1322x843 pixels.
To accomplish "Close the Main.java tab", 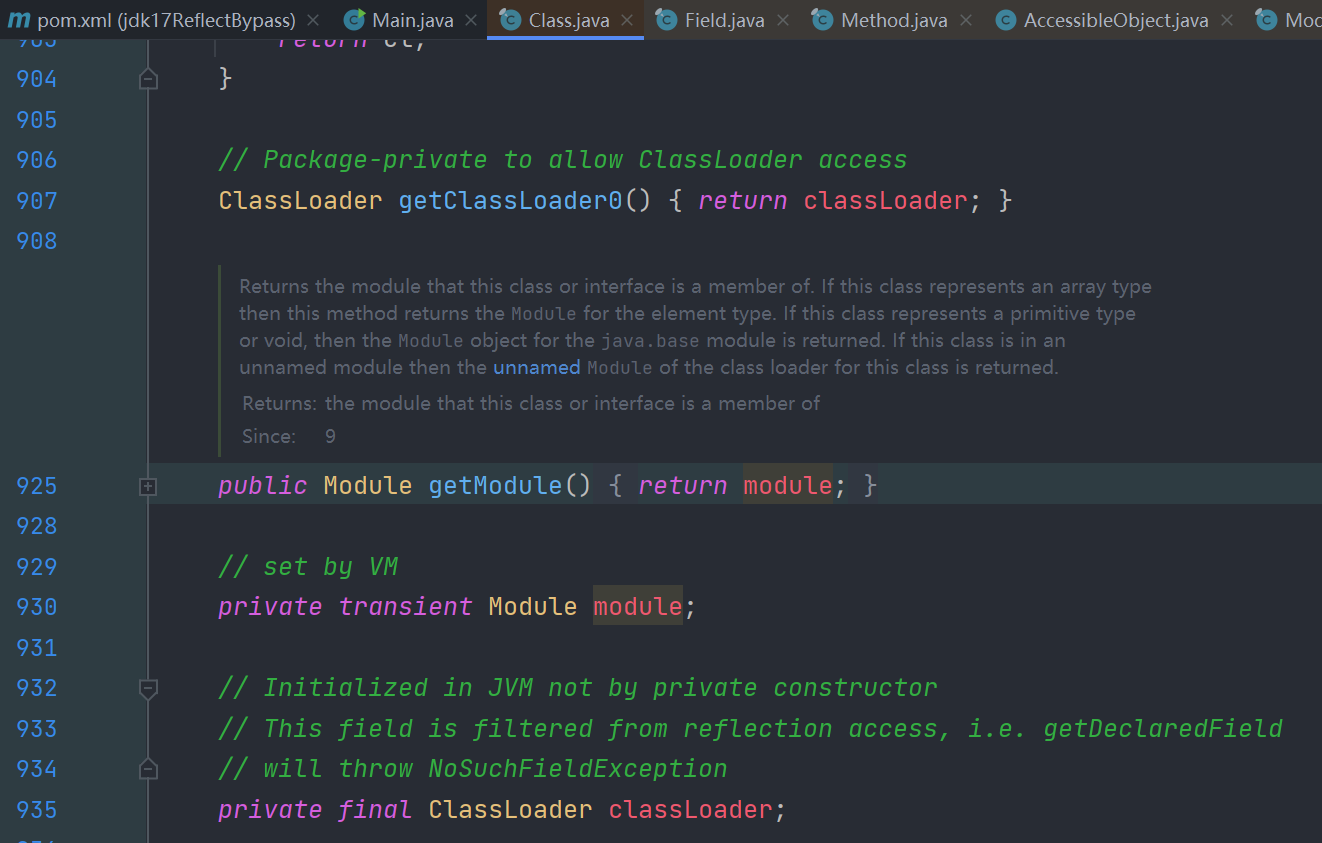I will (x=470, y=20).
